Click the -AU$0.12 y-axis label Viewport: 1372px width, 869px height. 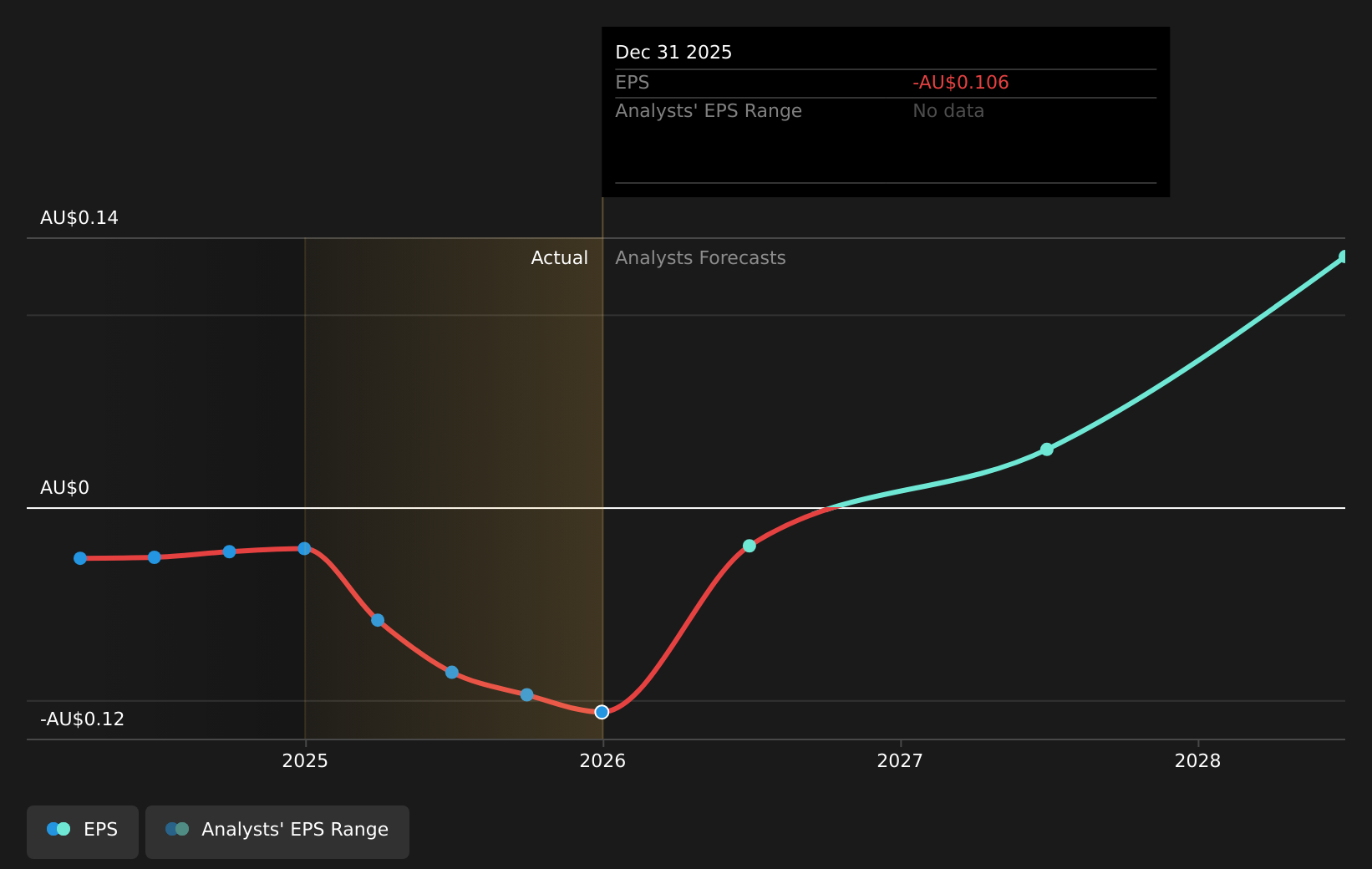point(82,719)
